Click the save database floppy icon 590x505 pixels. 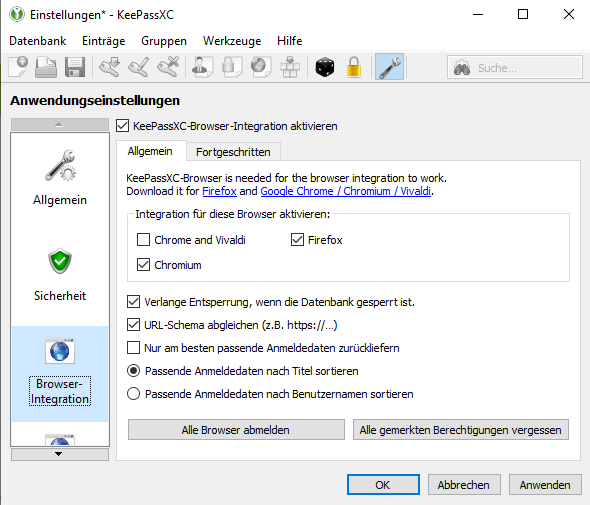click(x=75, y=67)
